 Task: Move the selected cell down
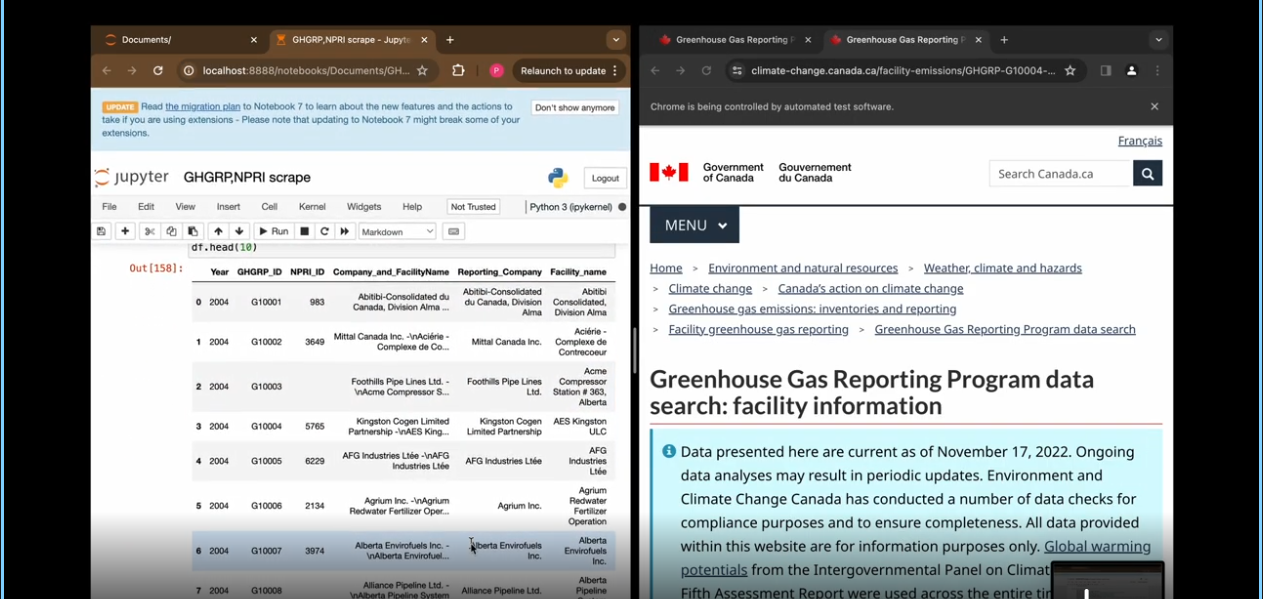pos(239,231)
